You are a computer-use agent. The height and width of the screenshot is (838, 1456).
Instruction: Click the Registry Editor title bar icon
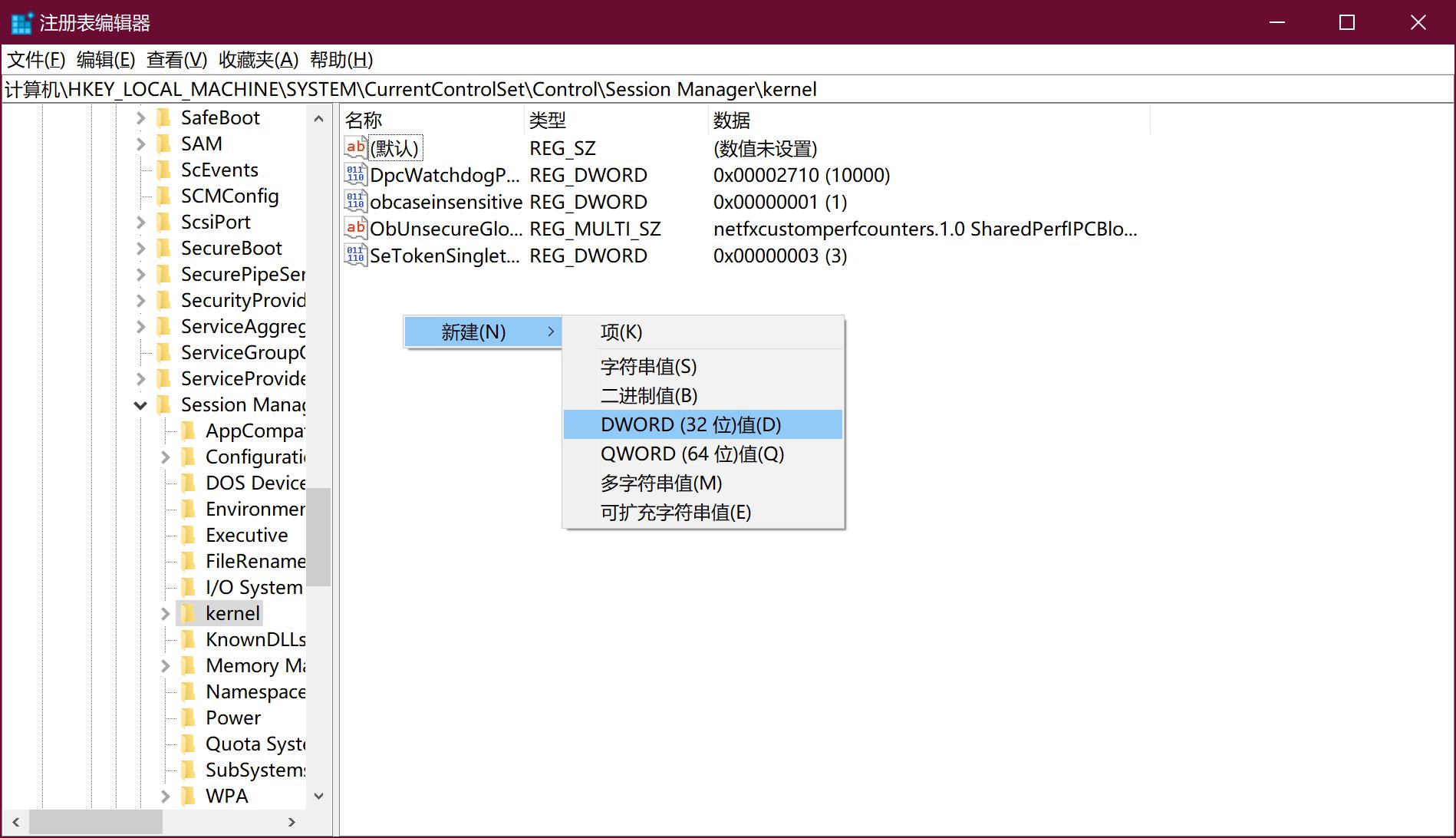click(x=21, y=23)
